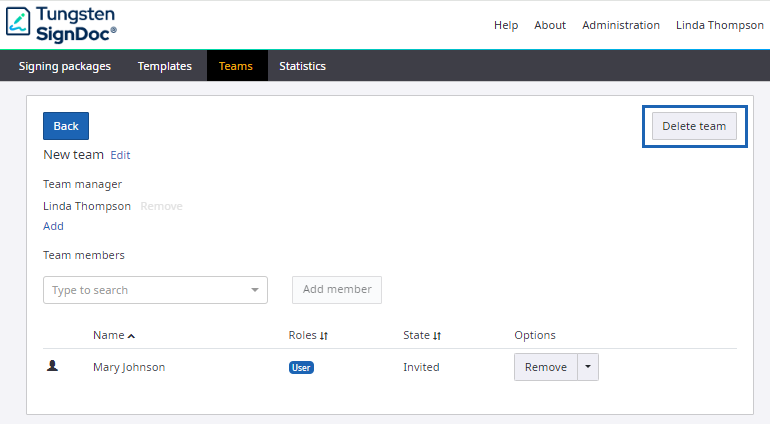Open the Administration page link
The height and width of the screenshot is (424, 770).
621,25
